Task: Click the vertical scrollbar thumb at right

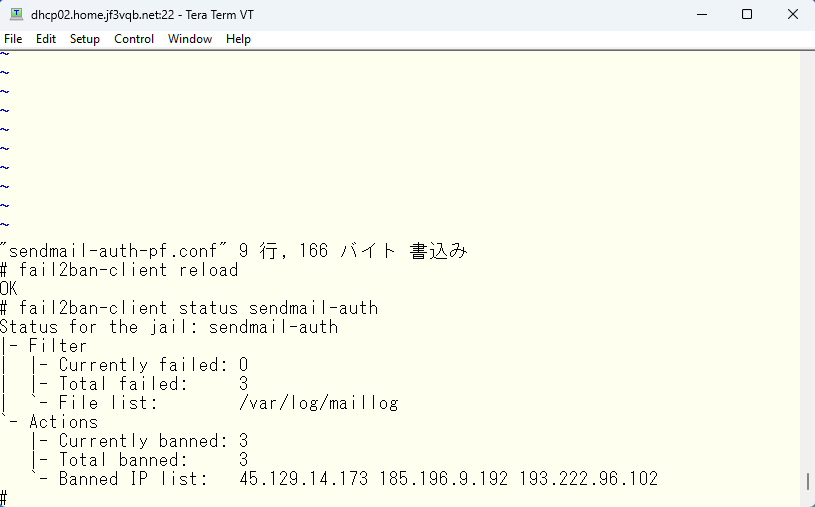Action: pos(807,481)
